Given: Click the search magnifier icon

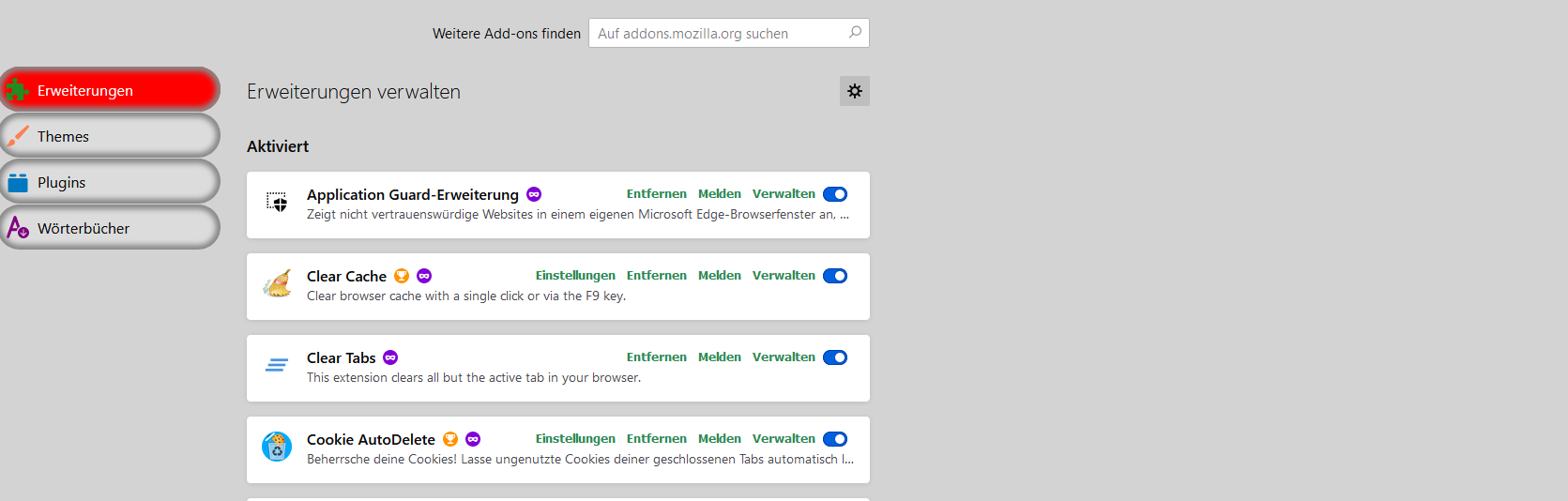Looking at the screenshot, I should 855,33.
